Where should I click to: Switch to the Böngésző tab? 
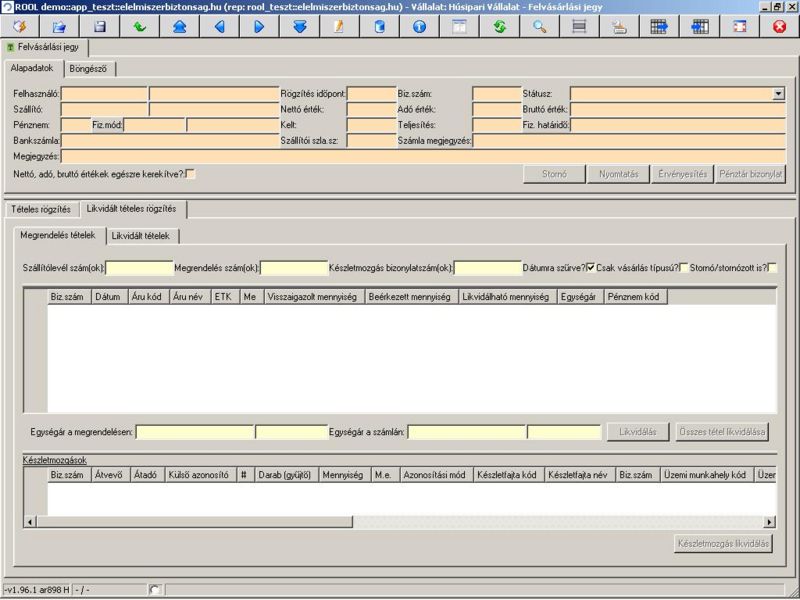tap(91, 69)
